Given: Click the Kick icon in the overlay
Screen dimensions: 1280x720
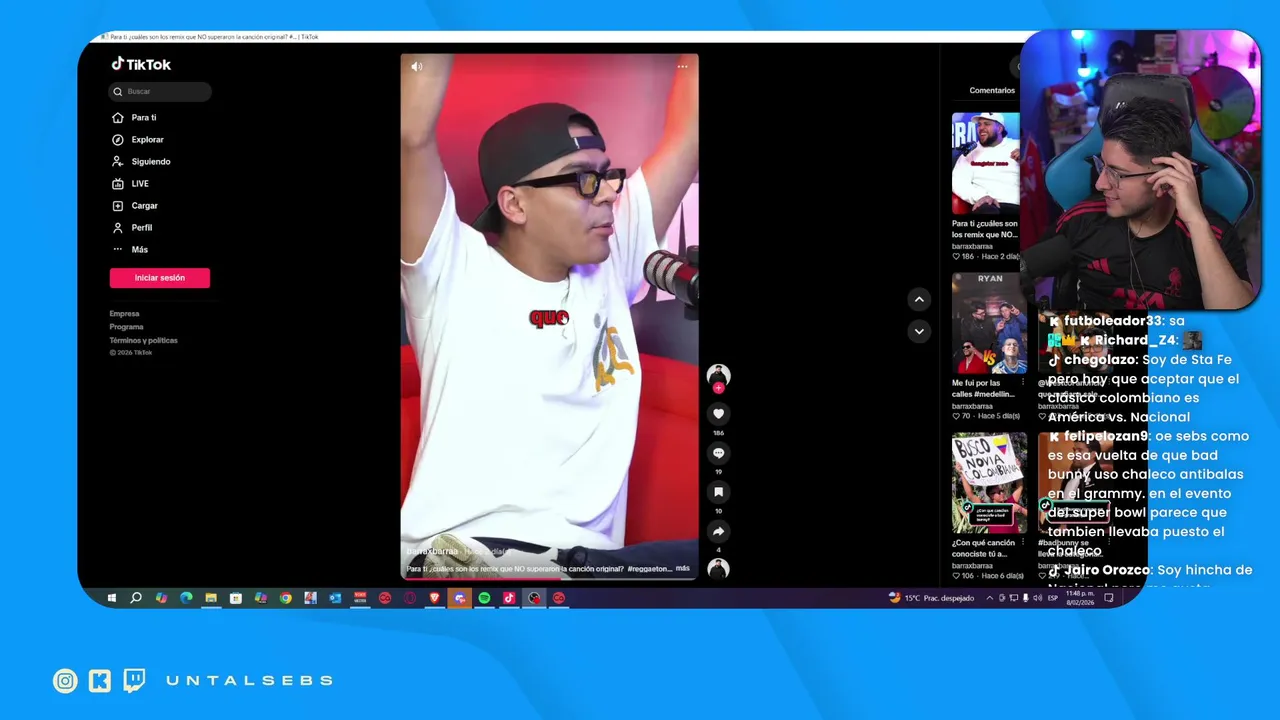Looking at the screenshot, I should (100, 681).
